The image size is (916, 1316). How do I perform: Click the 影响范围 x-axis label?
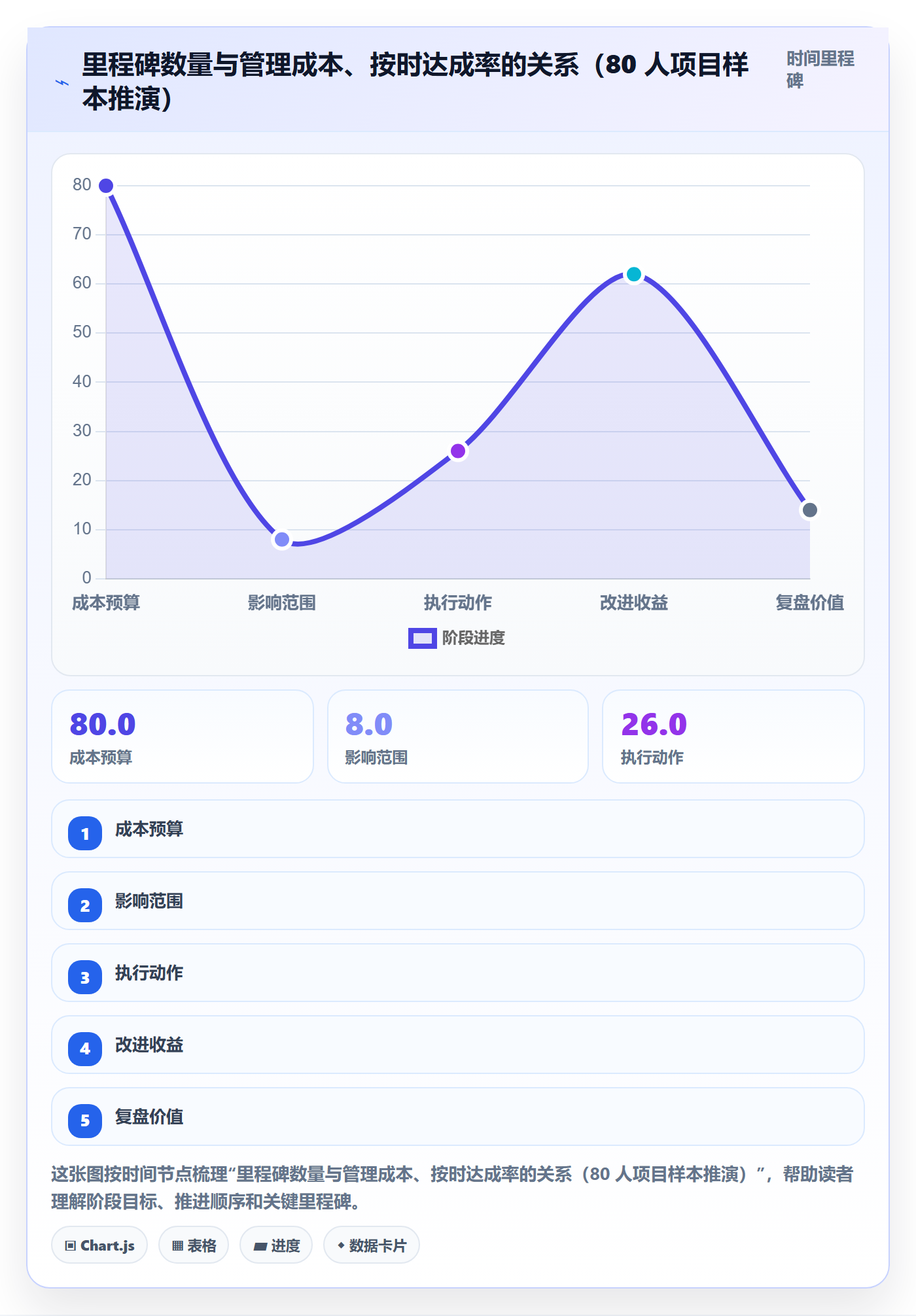click(282, 602)
